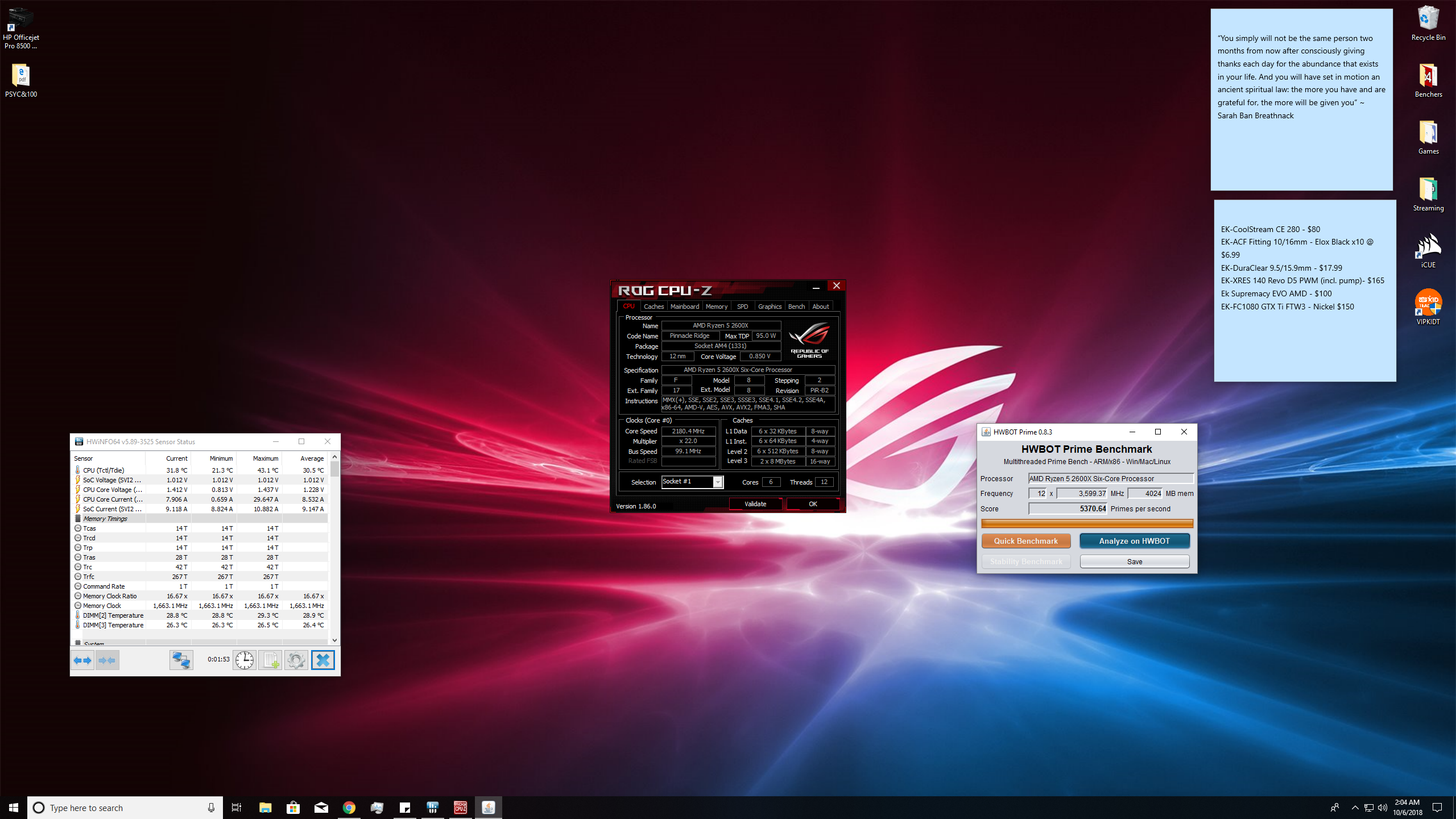The width and height of the screenshot is (1456, 819).
Task: Click HWiNFO logging start sheet icon
Action: (x=270, y=660)
